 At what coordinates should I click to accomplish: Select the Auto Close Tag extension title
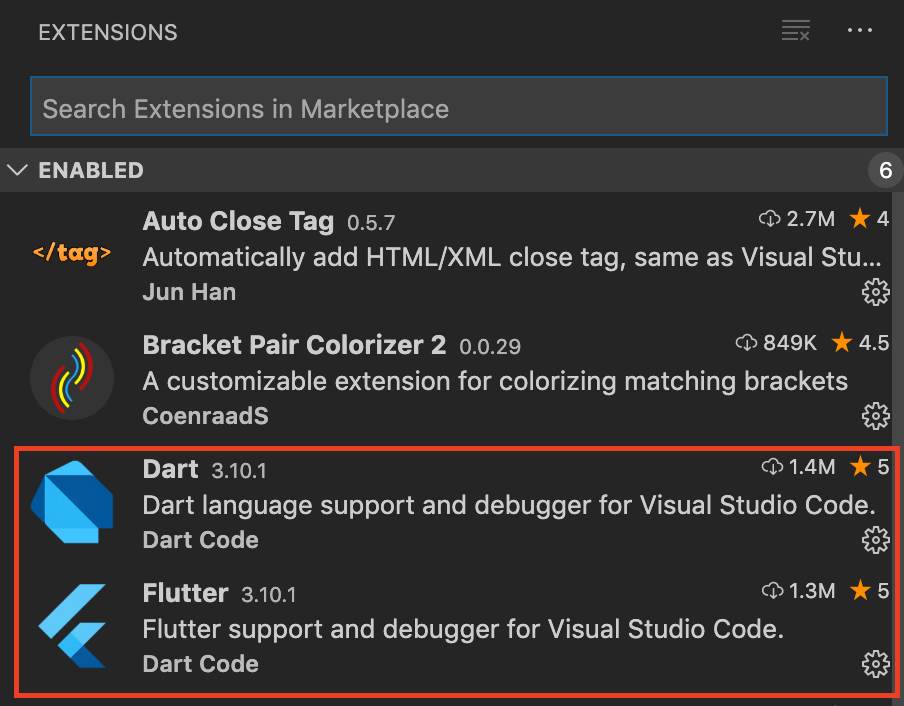tap(239, 220)
